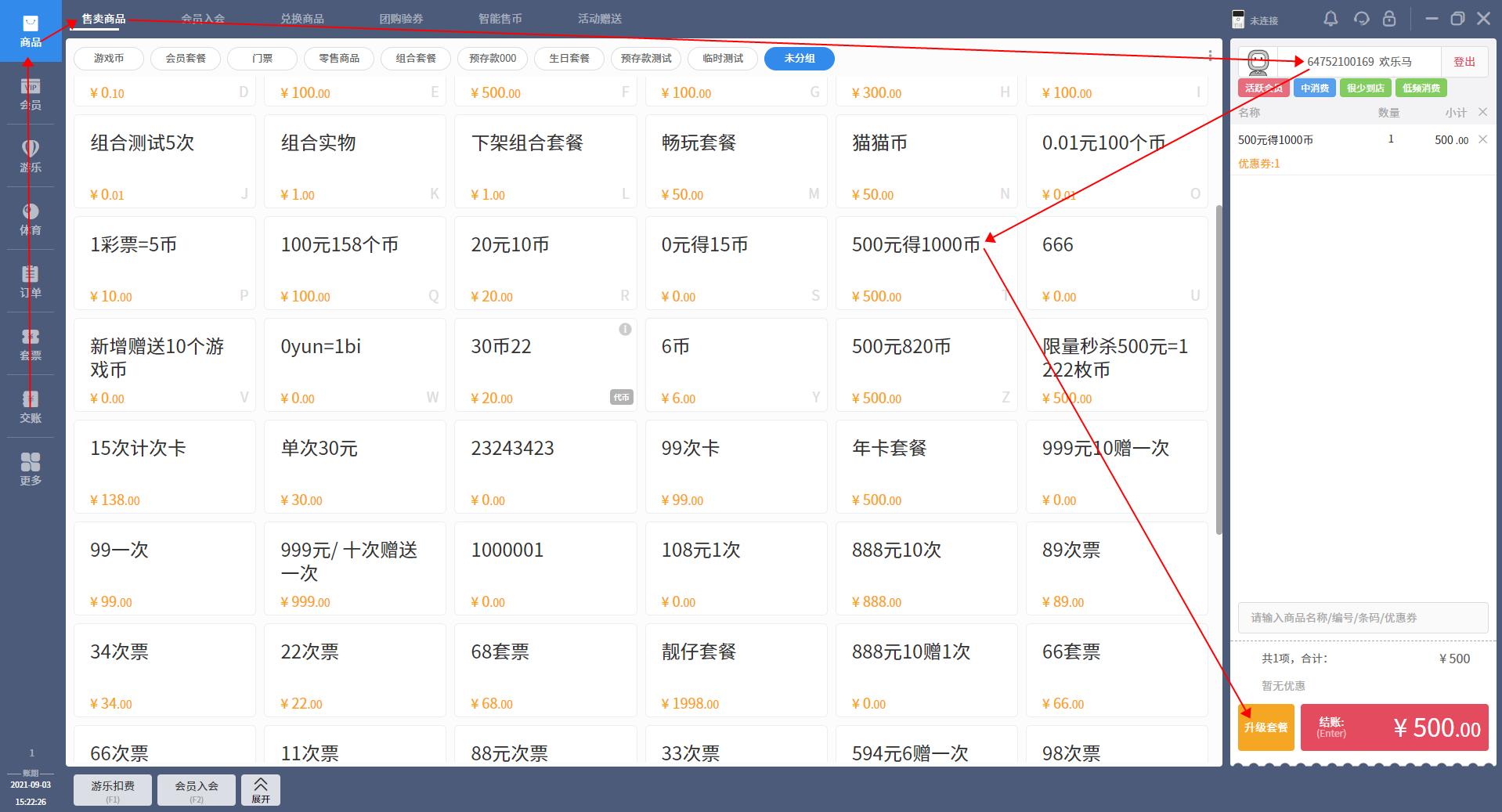Open the 商品 sidebar section
The height and width of the screenshot is (812, 1502).
31,31
